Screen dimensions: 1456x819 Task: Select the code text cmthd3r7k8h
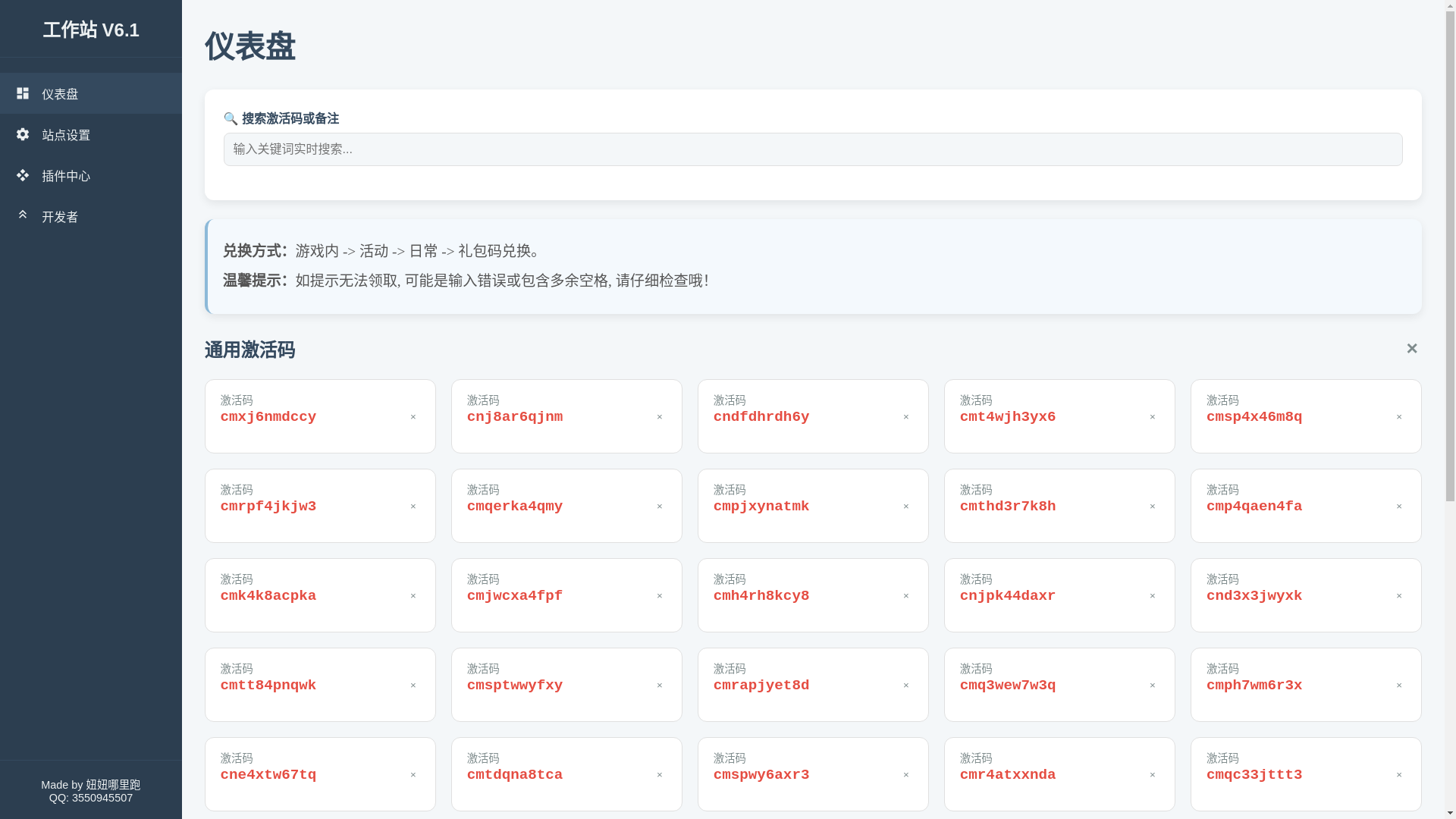tap(1008, 507)
